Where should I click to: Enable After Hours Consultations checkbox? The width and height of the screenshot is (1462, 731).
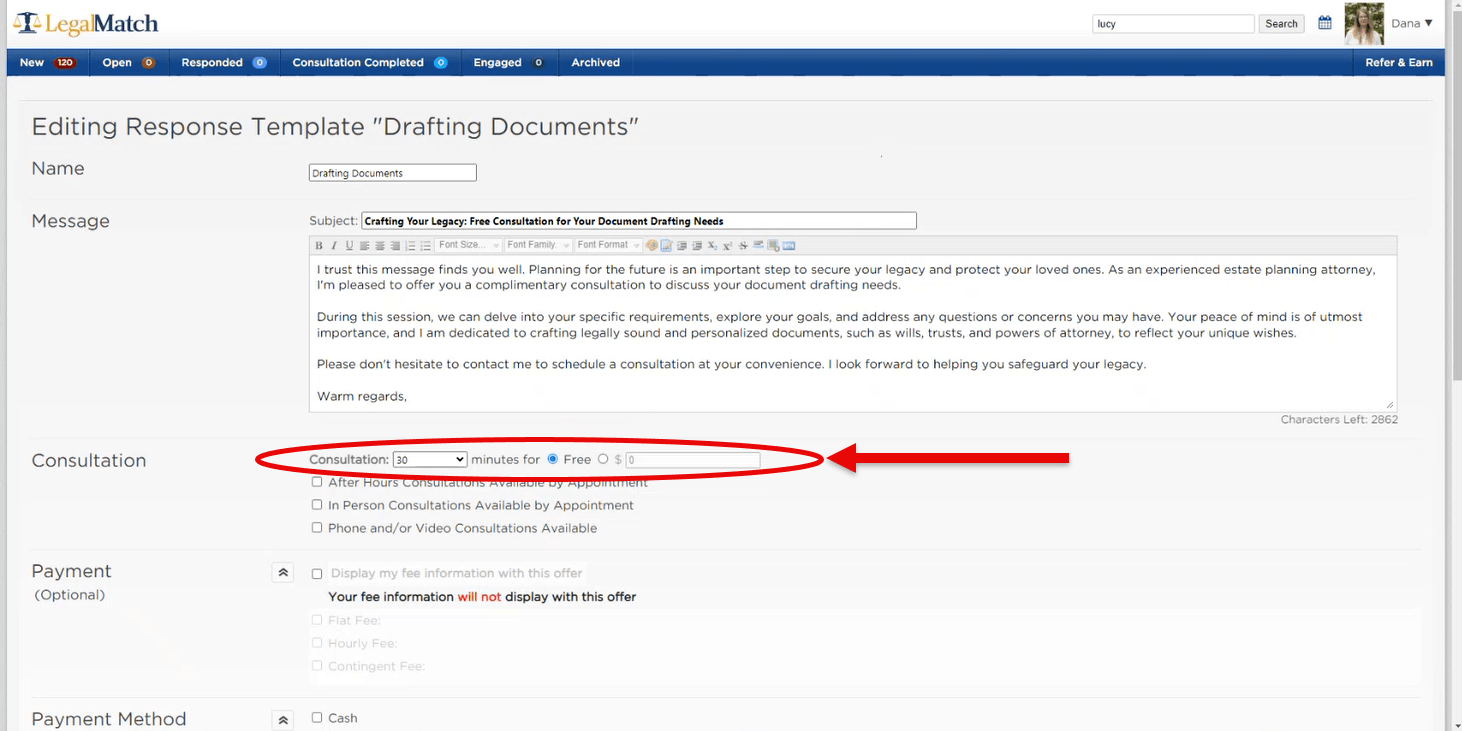click(x=317, y=482)
